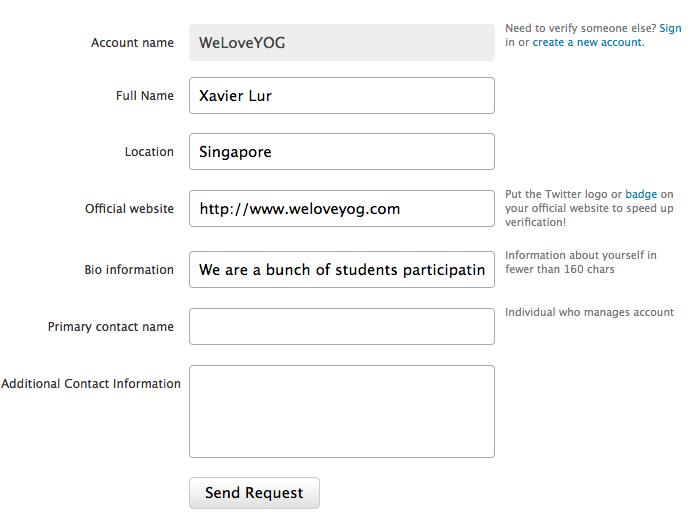Click the 'Individual who manages account' hint
The width and height of the screenshot is (690, 524).
pyautogui.click(x=589, y=313)
